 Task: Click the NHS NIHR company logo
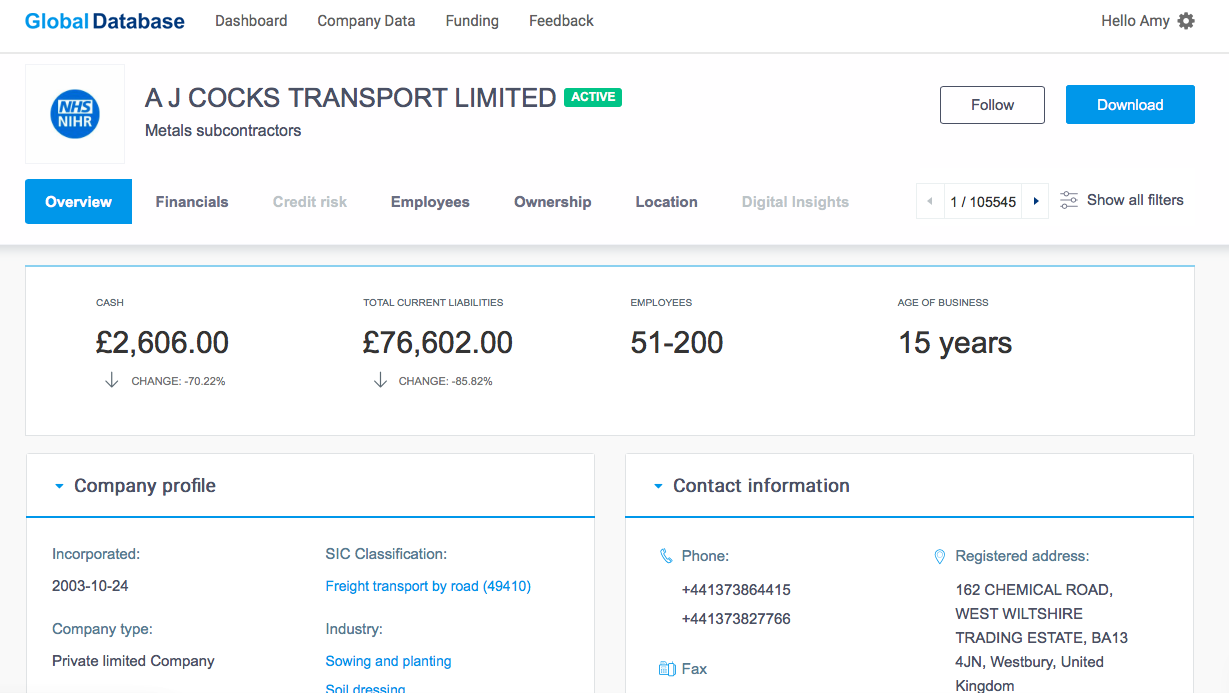pyautogui.click(x=75, y=114)
